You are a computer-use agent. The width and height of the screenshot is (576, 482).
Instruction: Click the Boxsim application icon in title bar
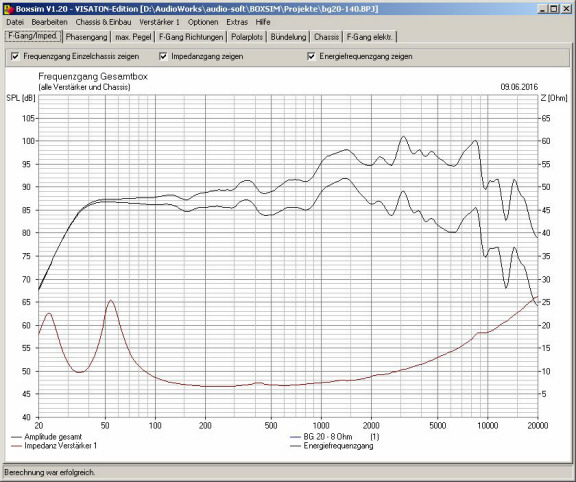click(8, 9)
